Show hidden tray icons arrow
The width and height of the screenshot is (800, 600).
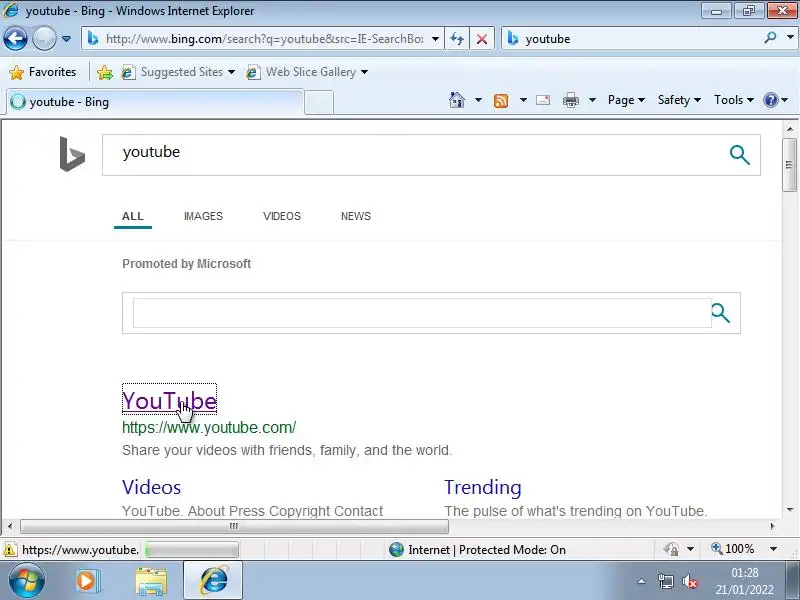pos(641,581)
